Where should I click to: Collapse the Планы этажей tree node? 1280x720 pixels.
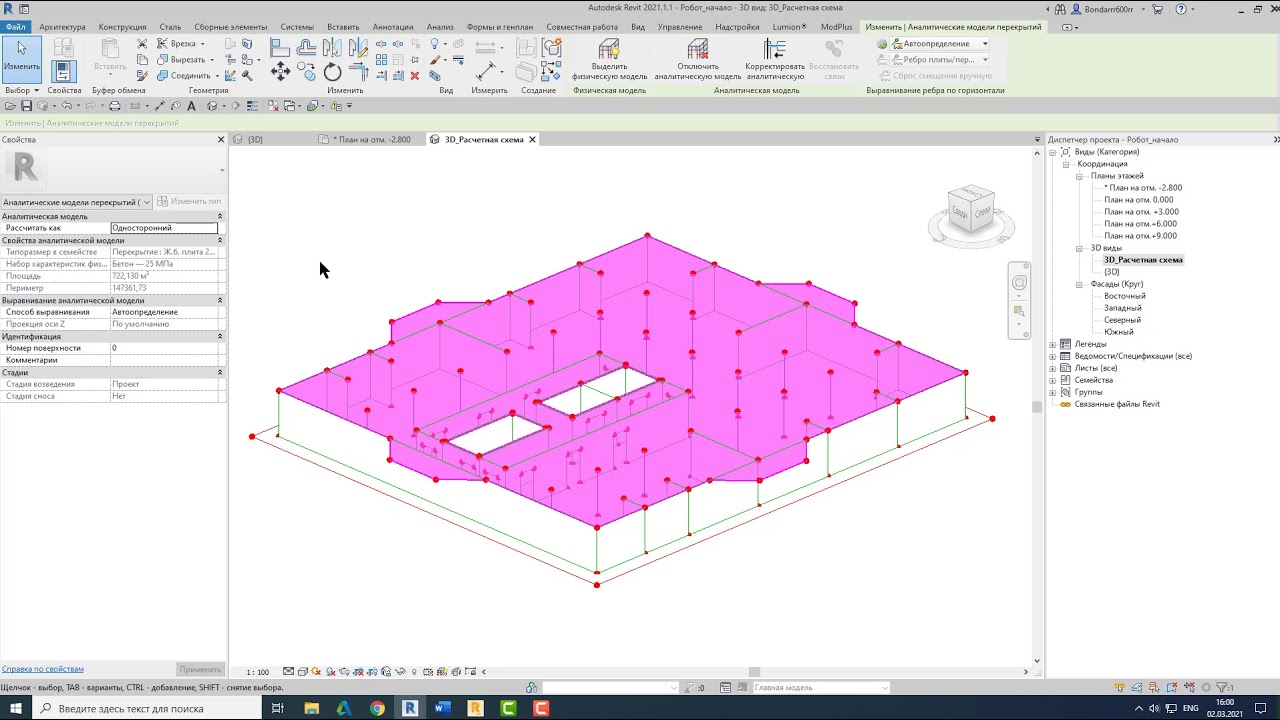[x=1080, y=176]
